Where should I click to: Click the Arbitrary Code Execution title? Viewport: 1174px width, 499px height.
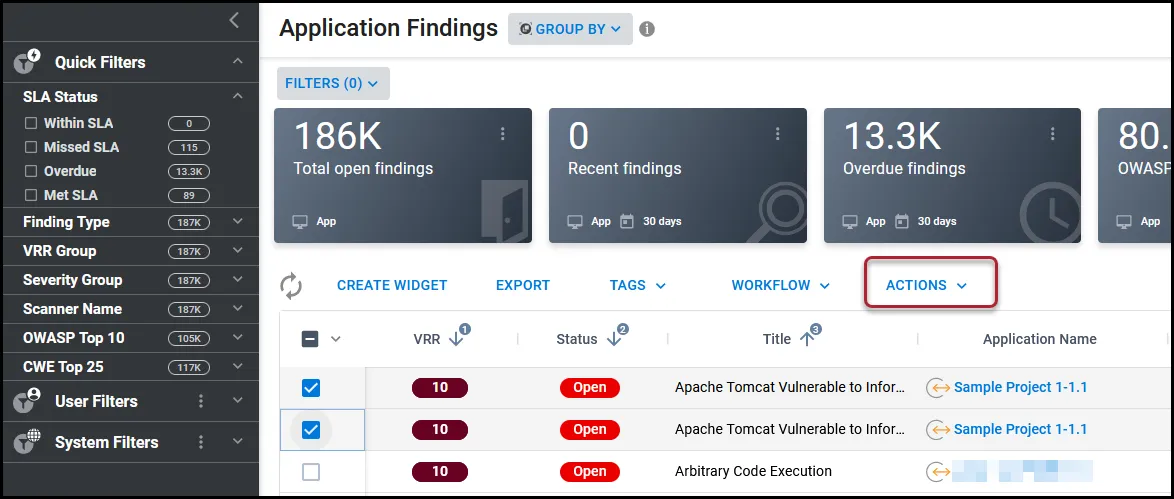[x=753, y=471]
